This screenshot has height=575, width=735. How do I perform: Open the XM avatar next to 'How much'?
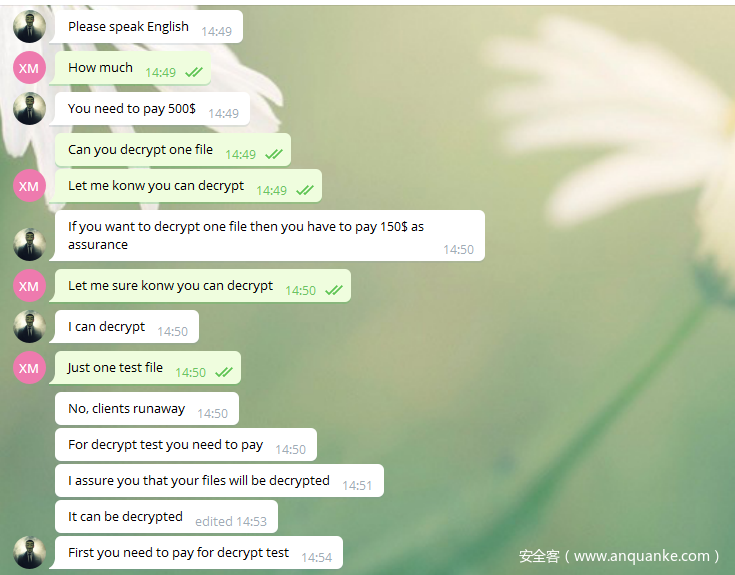coord(30,68)
